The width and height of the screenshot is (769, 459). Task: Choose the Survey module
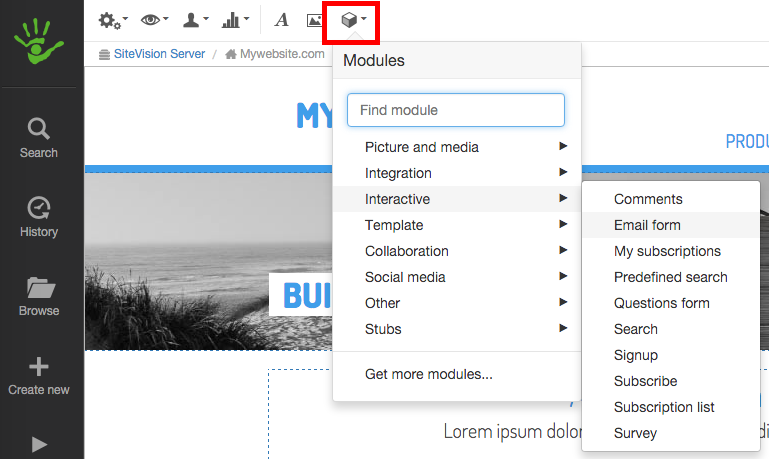pyautogui.click(x=671, y=433)
